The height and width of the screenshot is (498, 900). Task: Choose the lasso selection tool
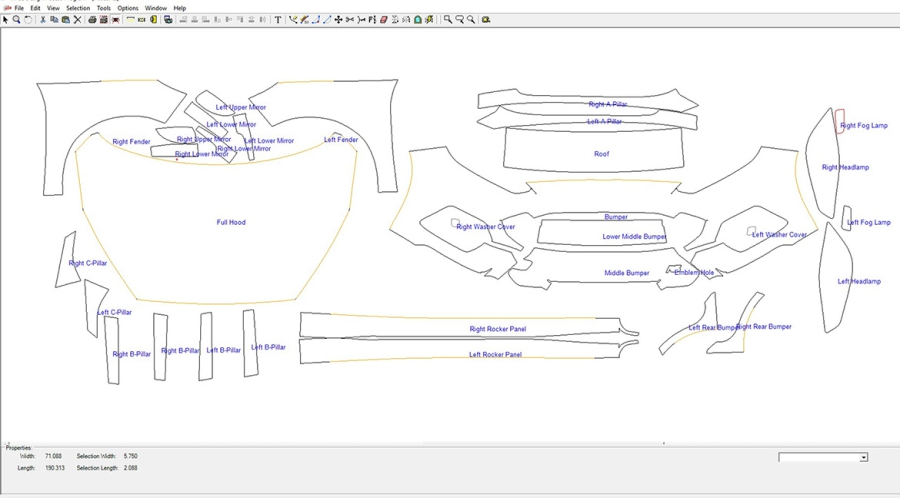click(x=28, y=20)
